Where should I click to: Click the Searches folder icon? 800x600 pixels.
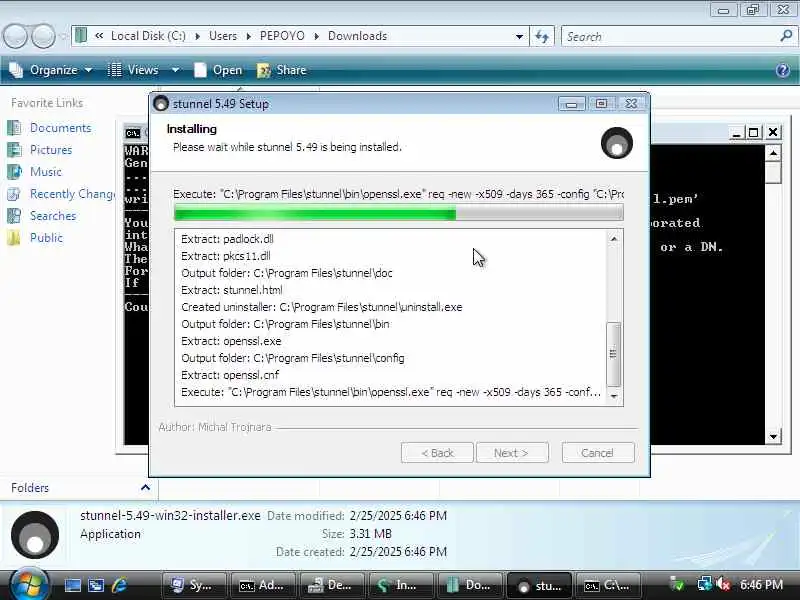[14, 216]
